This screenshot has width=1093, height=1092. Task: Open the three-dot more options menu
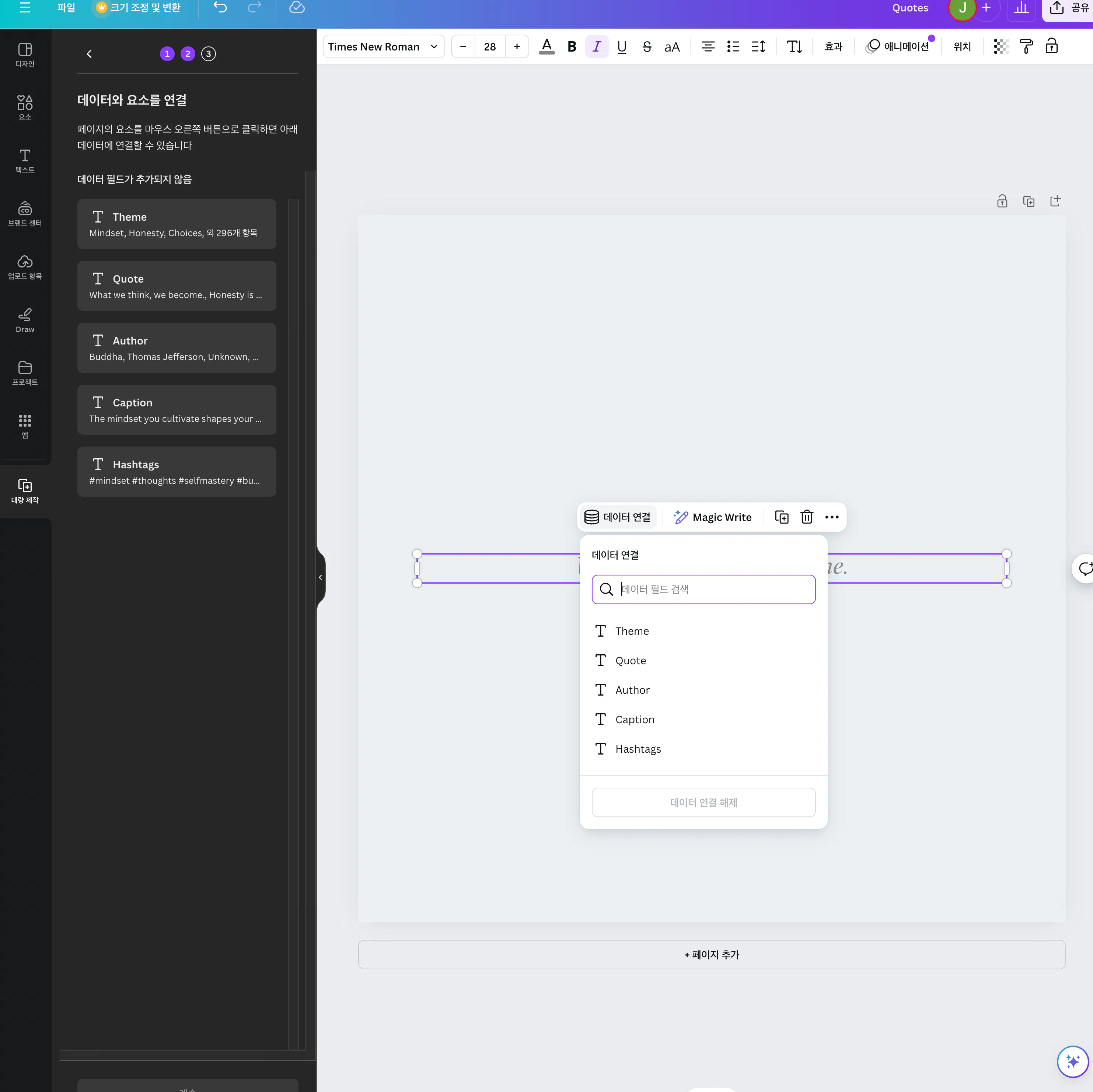click(x=831, y=517)
